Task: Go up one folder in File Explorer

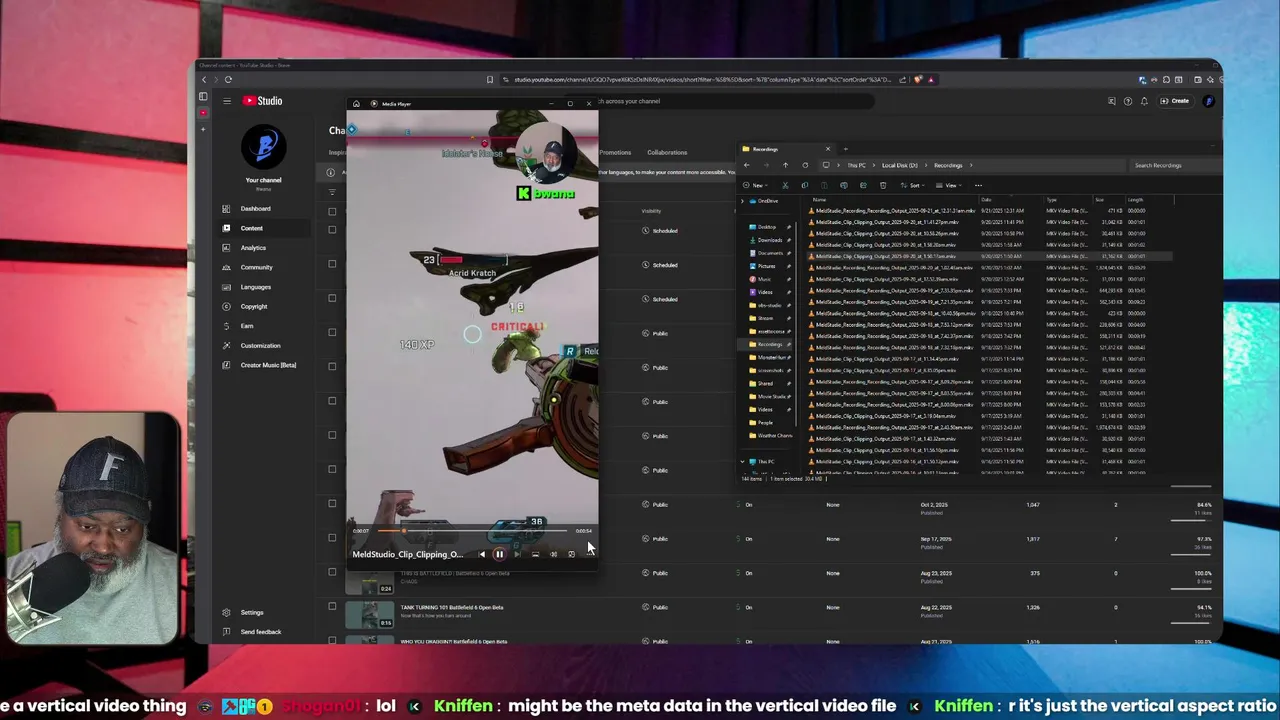Action: 785,165
